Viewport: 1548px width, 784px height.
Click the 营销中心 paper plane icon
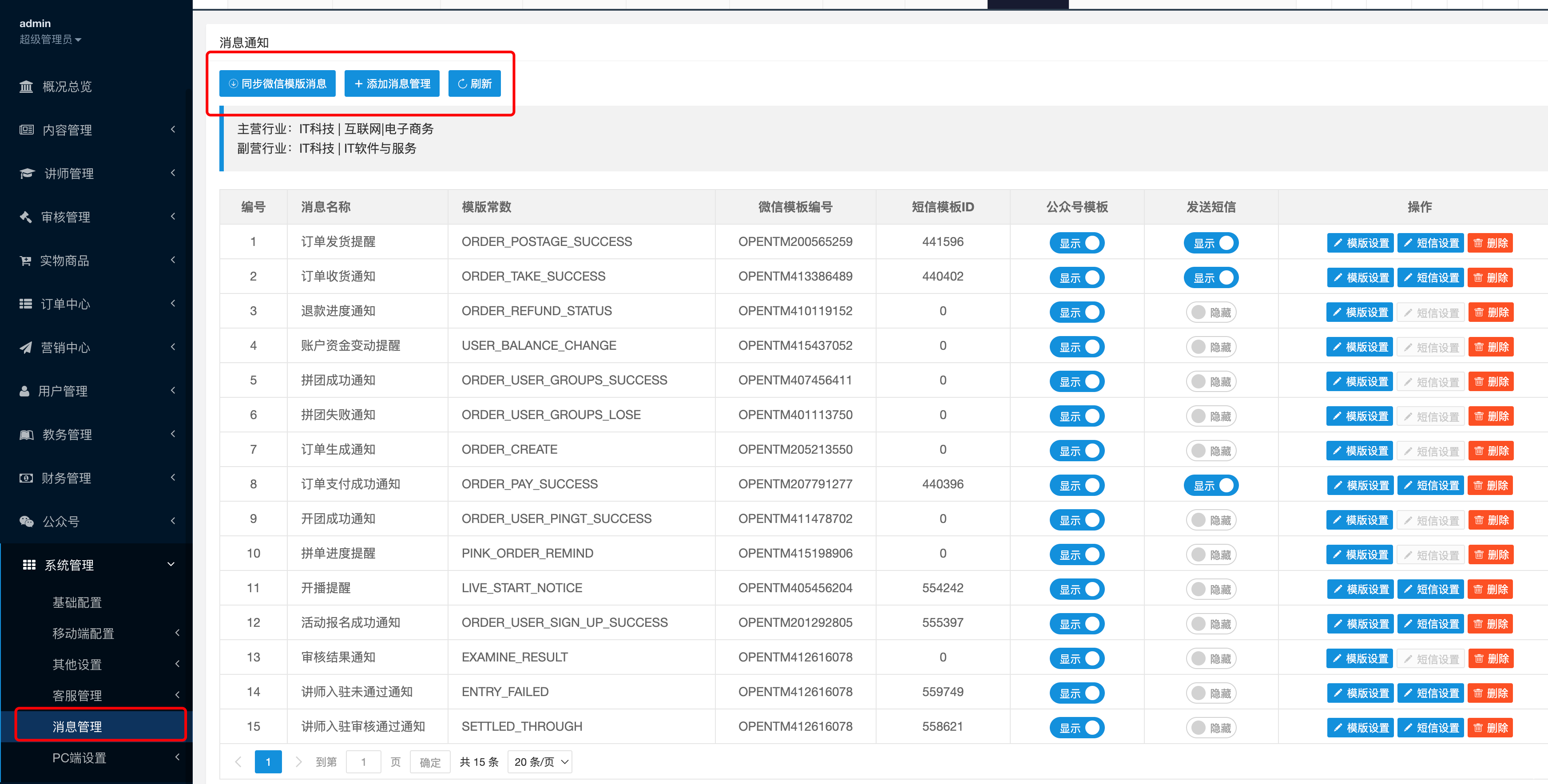pyautogui.click(x=26, y=347)
